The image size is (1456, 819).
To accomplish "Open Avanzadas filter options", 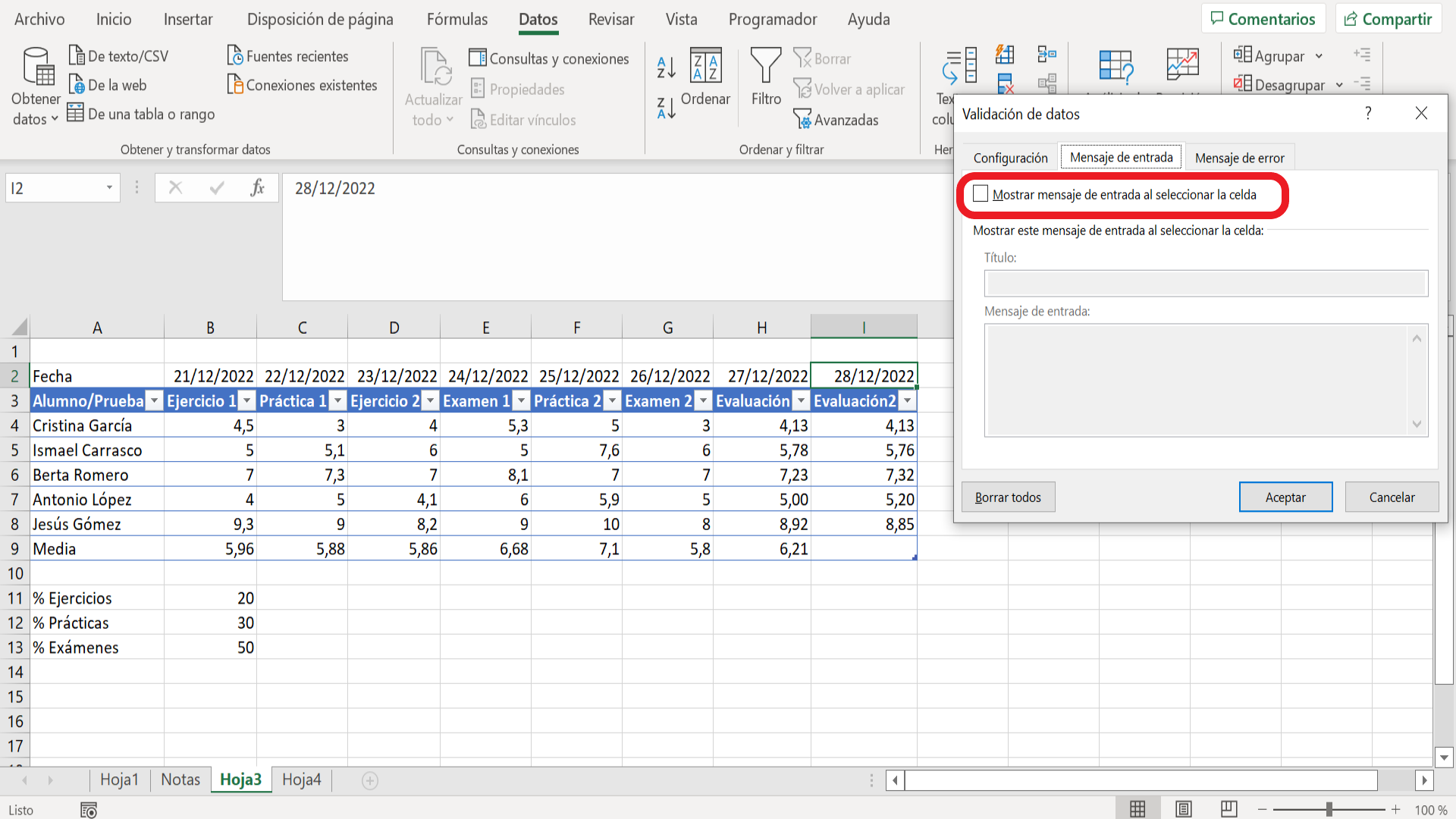I will click(836, 119).
